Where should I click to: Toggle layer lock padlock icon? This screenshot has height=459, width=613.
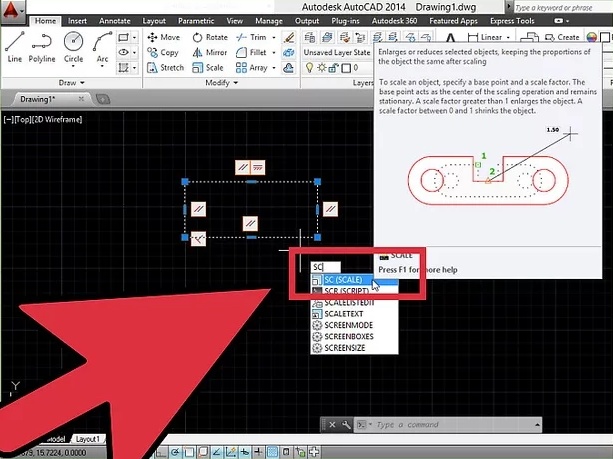pos(333,68)
